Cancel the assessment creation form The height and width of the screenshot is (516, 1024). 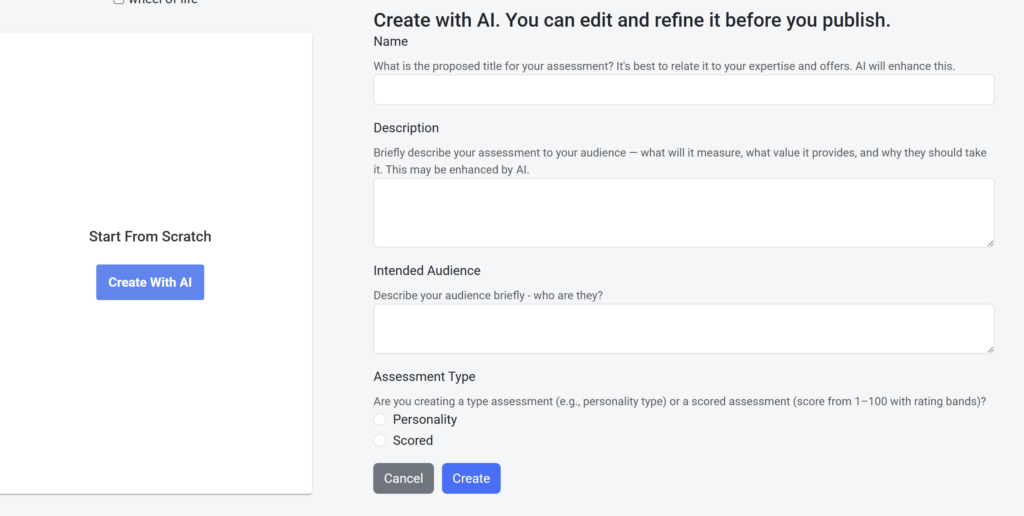coord(404,478)
